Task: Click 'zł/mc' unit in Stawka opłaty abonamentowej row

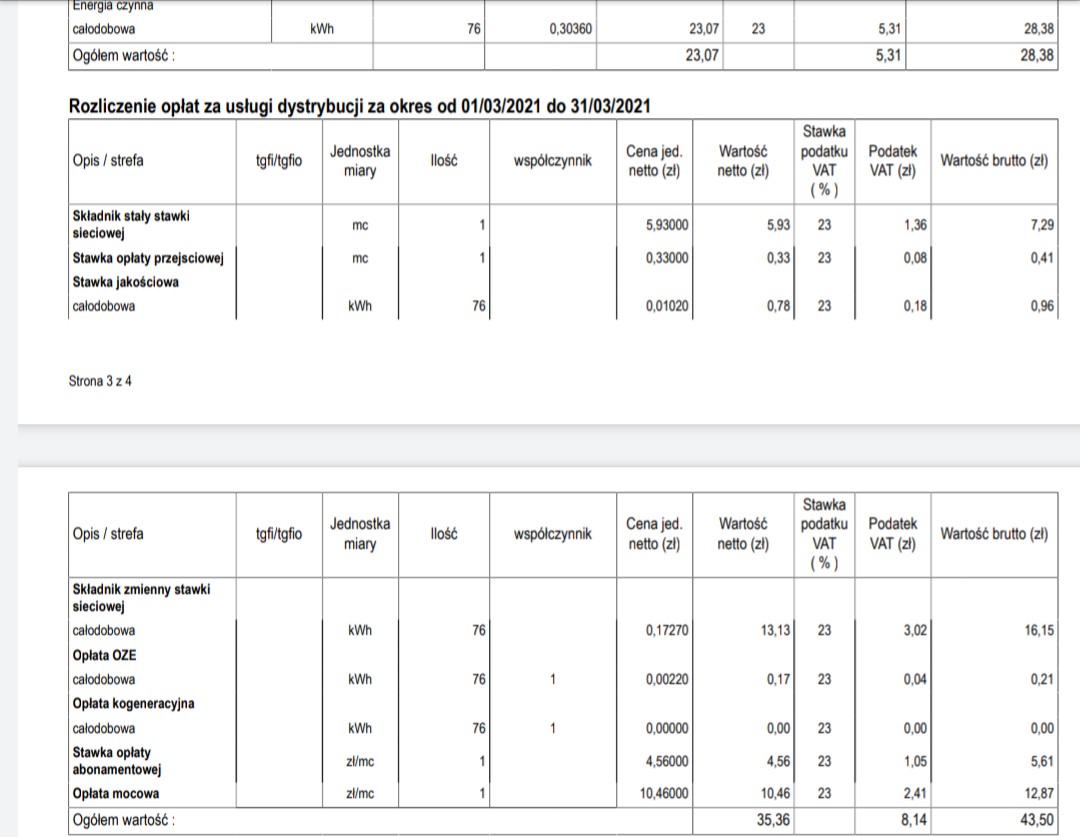Action: [x=360, y=761]
